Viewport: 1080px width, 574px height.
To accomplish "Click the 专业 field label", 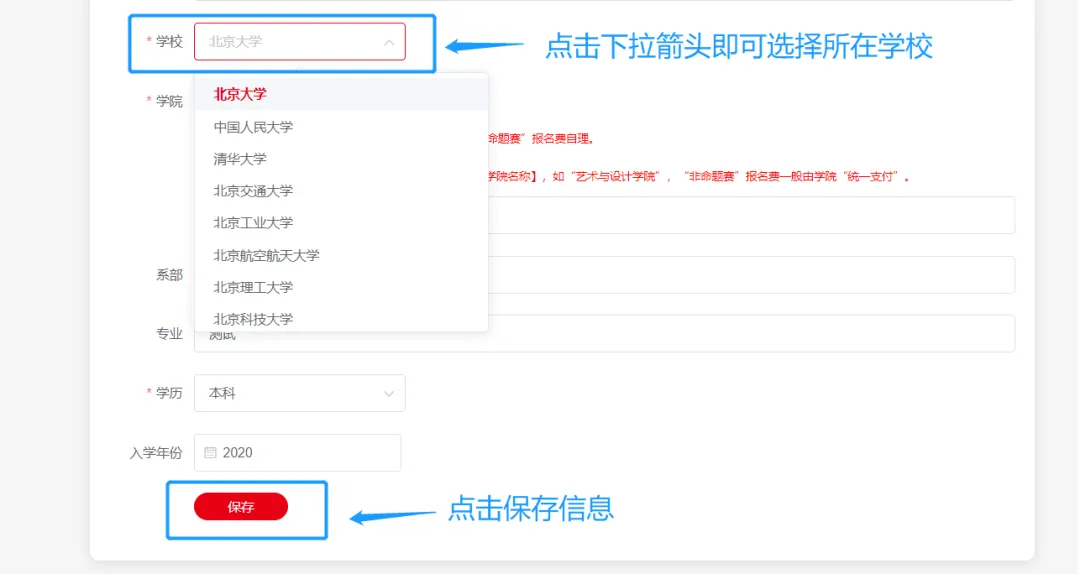I will tap(169, 334).
